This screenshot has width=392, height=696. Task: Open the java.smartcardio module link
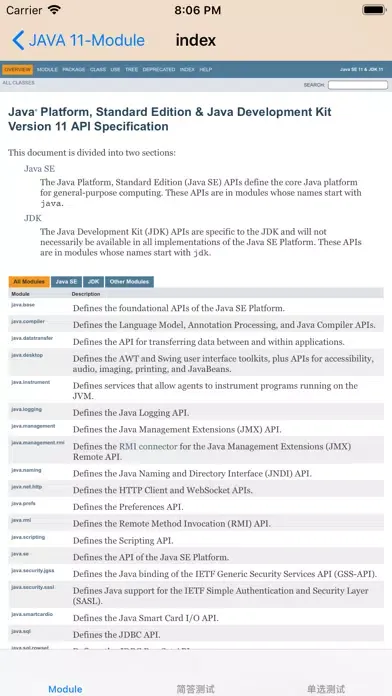(32, 614)
